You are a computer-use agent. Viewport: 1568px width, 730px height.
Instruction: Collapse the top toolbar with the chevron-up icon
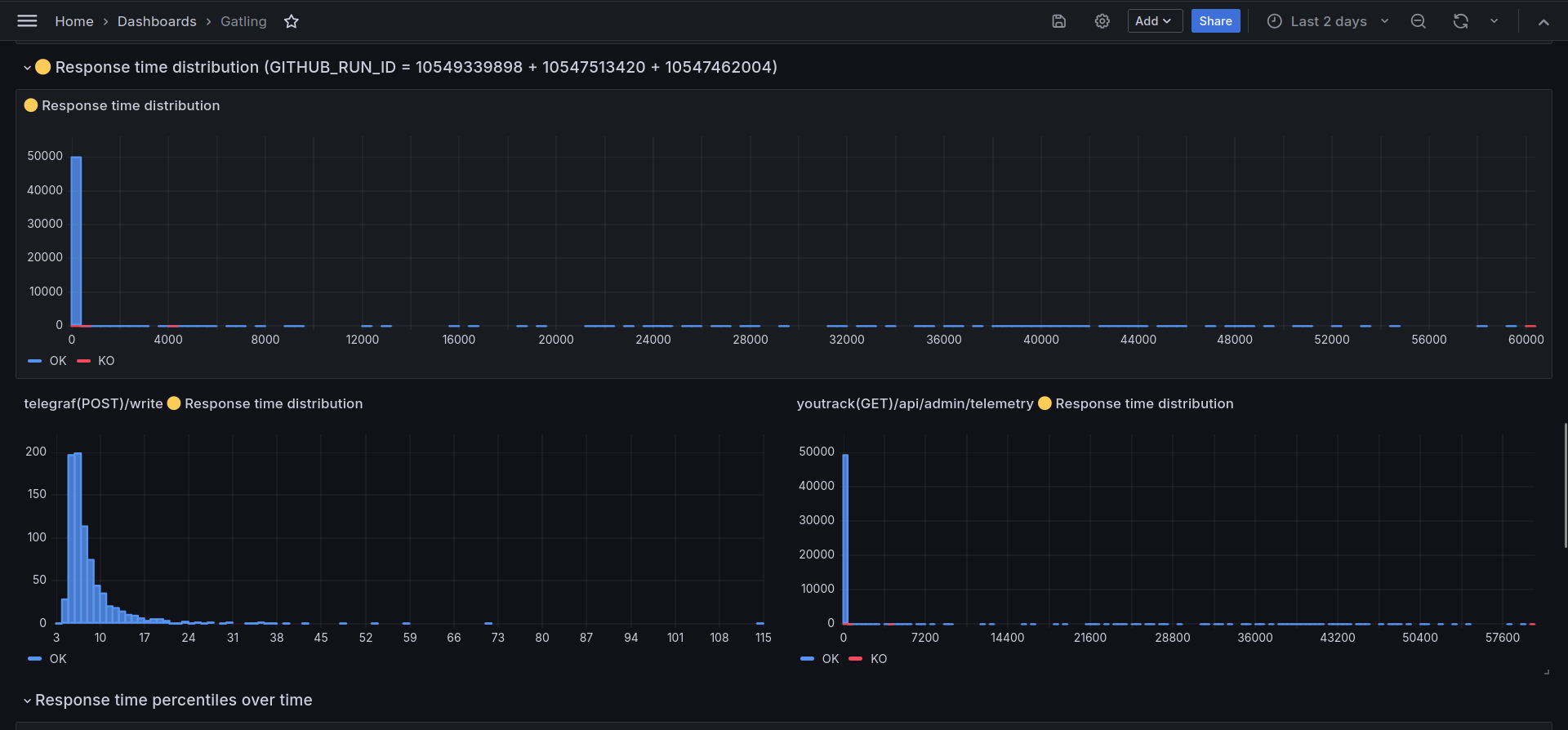1543,22
